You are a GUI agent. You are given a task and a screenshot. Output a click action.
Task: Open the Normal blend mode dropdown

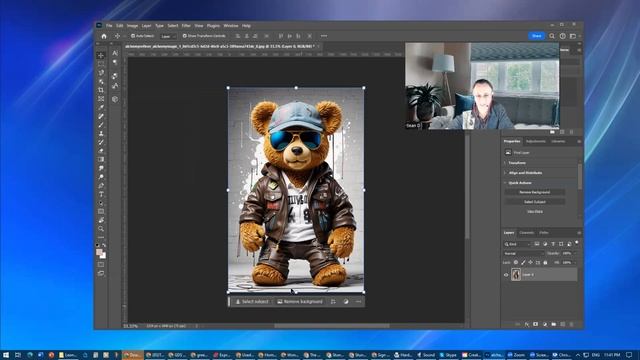[x=523, y=253]
